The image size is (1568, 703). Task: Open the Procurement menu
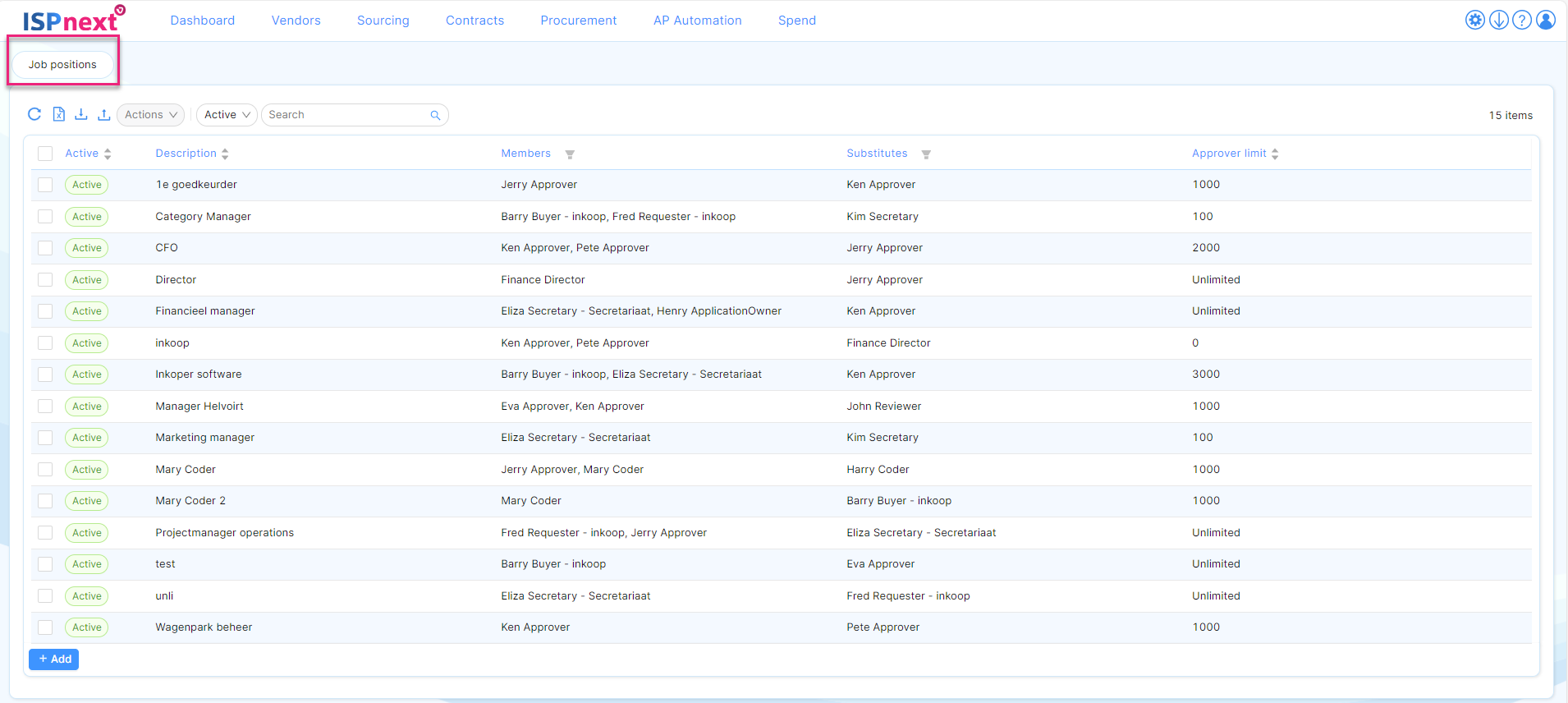[578, 21]
